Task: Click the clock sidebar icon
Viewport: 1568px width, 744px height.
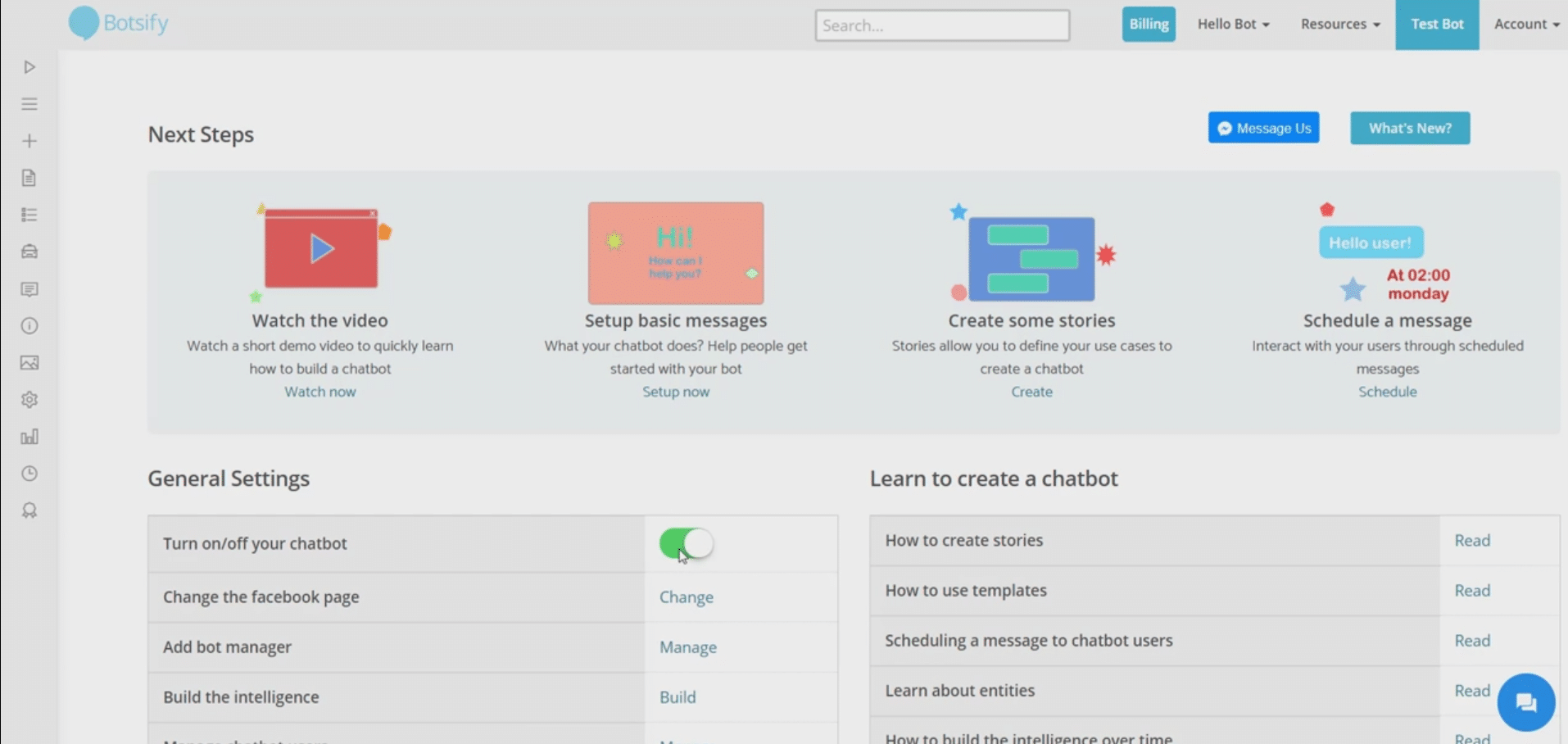Action: pyautogui.click(x=29, y=474)
